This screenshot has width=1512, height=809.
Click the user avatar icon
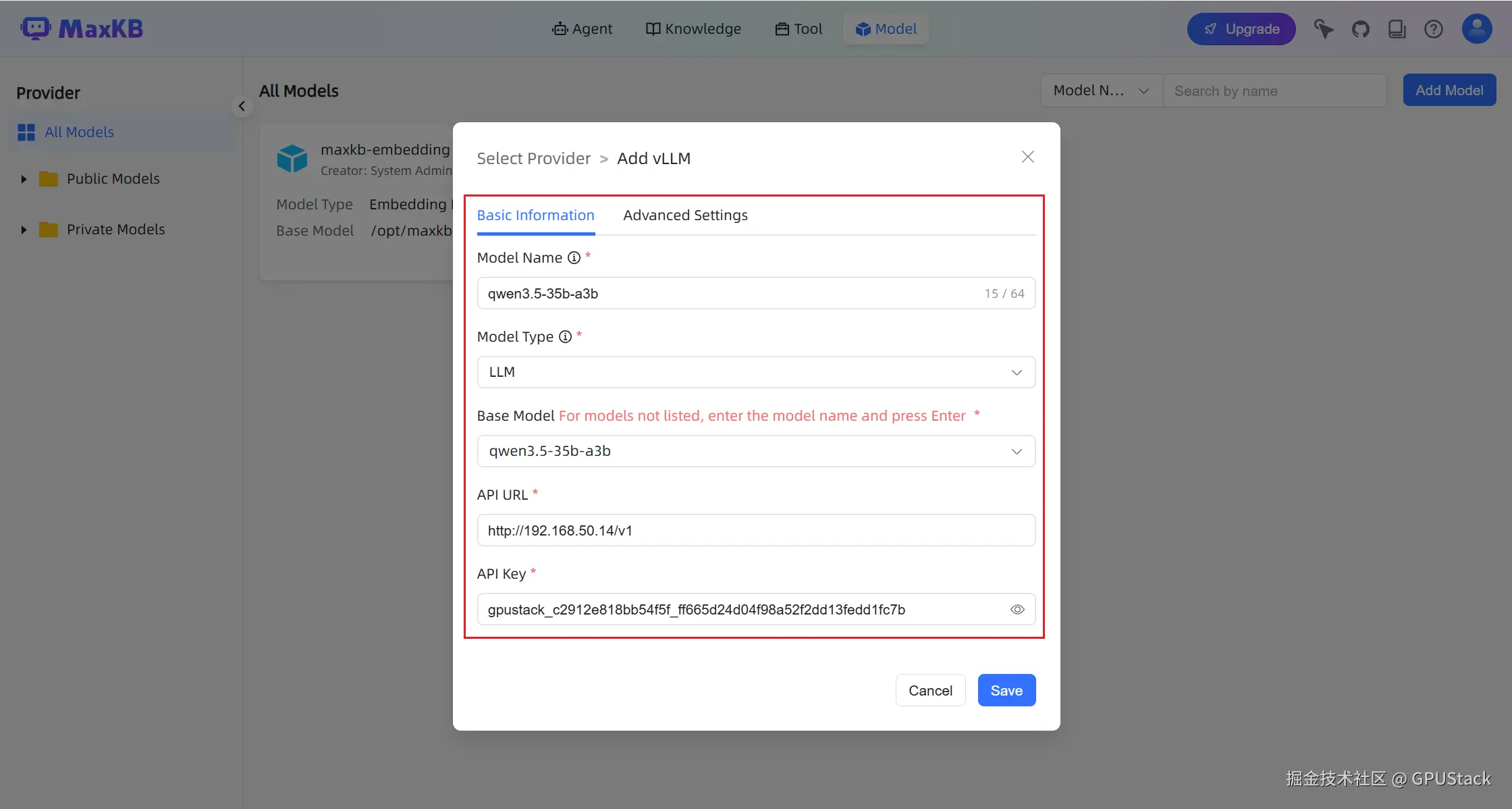1476,29
